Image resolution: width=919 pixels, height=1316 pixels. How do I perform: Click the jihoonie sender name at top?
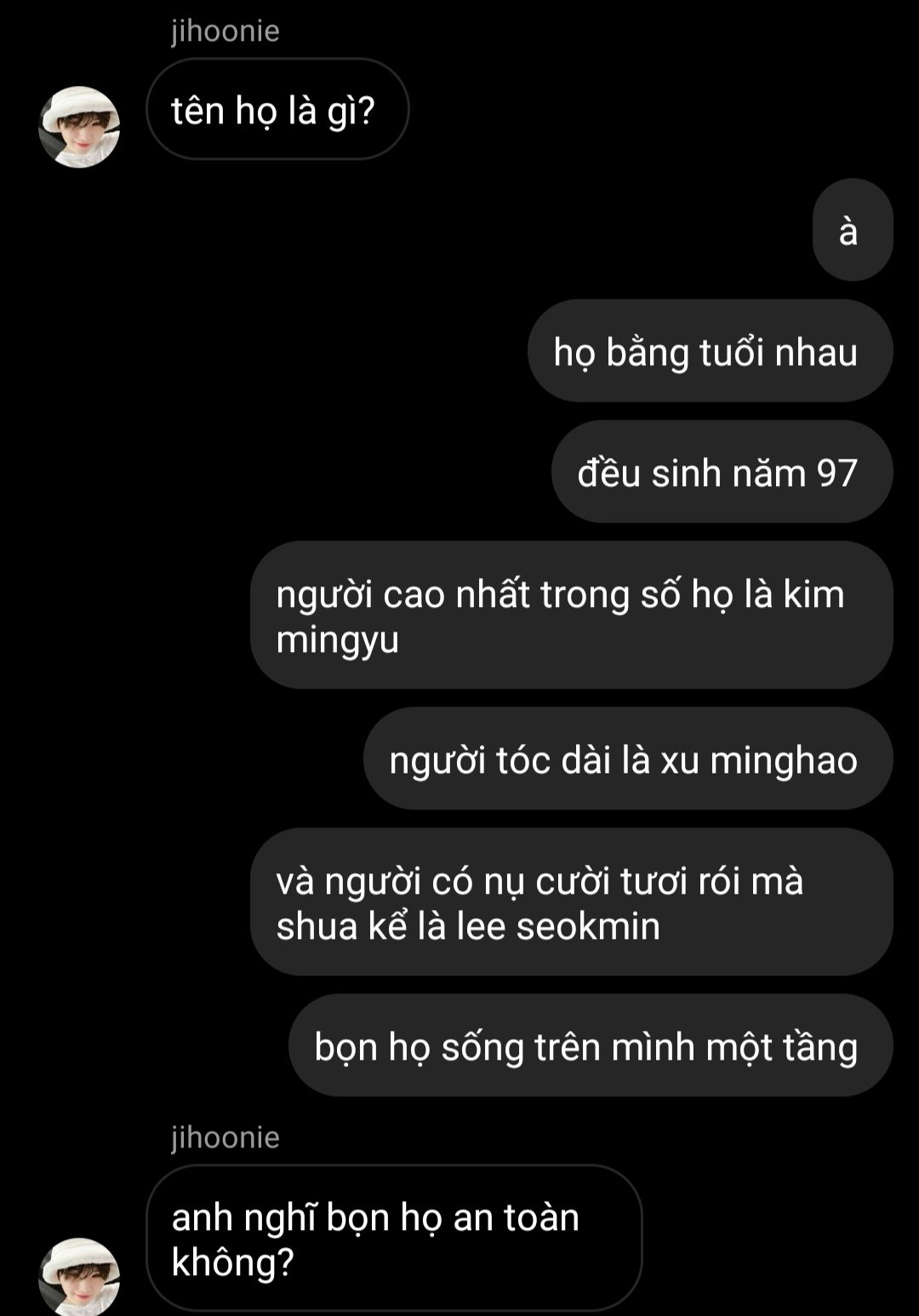tap(225, 31)
